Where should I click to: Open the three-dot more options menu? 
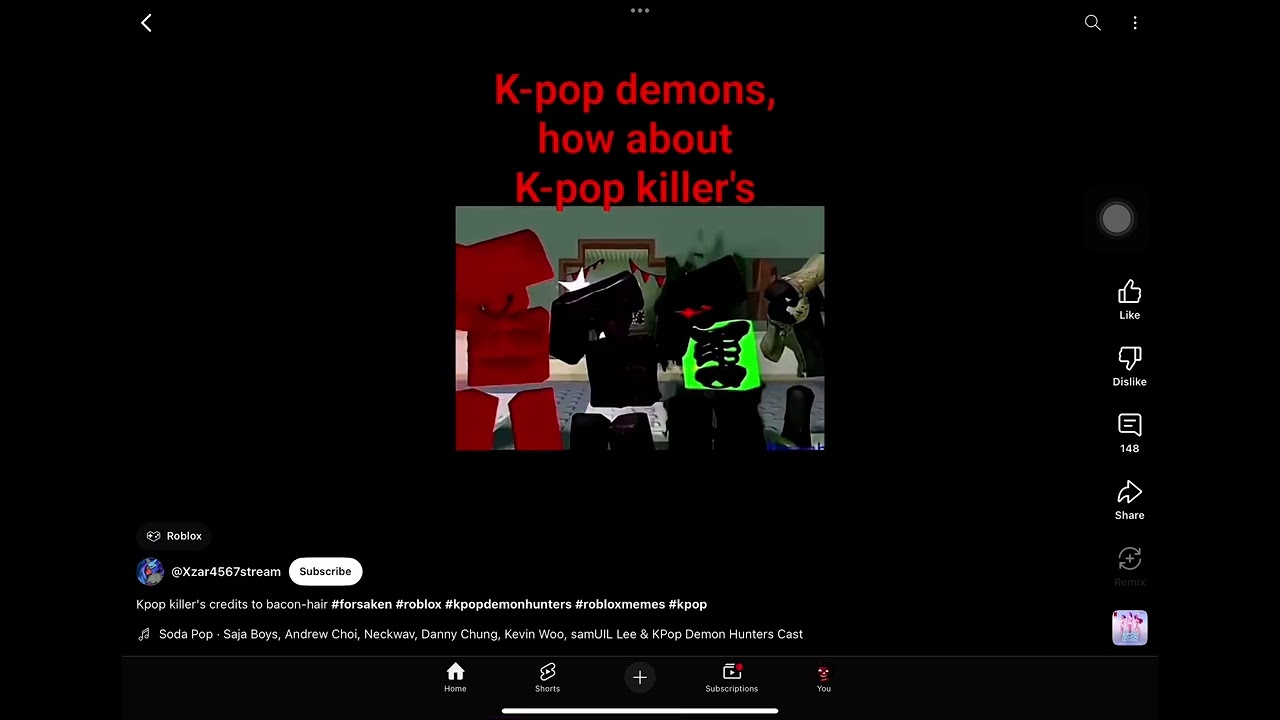coord(1135,23)
